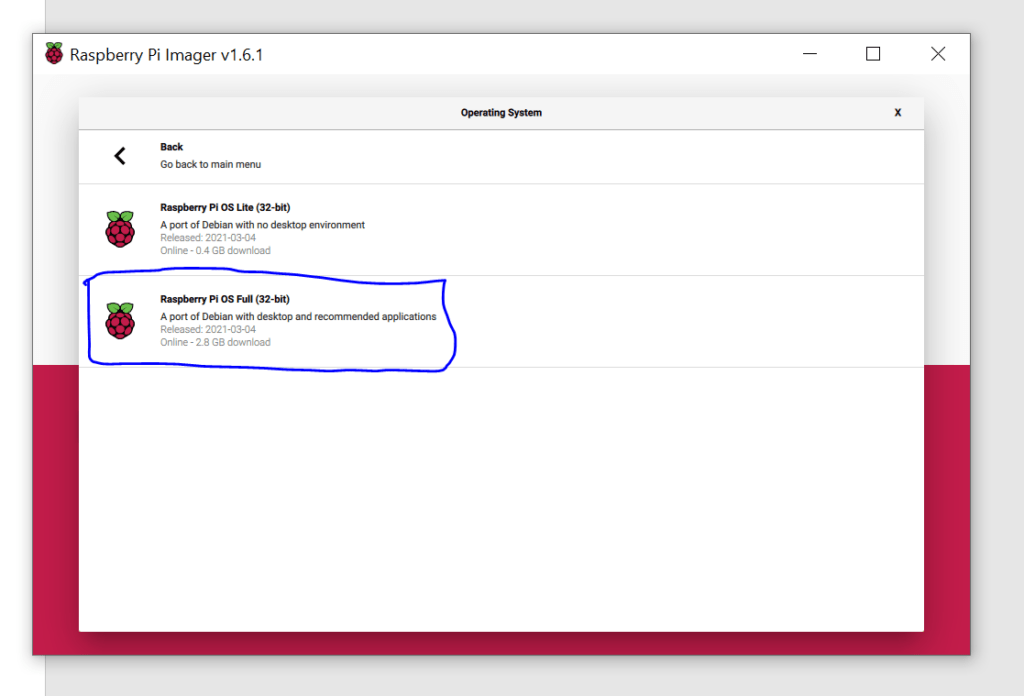Close the Raspberry Pi Imager window
The width and height of the screenshot is (1024, 696).
click(938, 54)
